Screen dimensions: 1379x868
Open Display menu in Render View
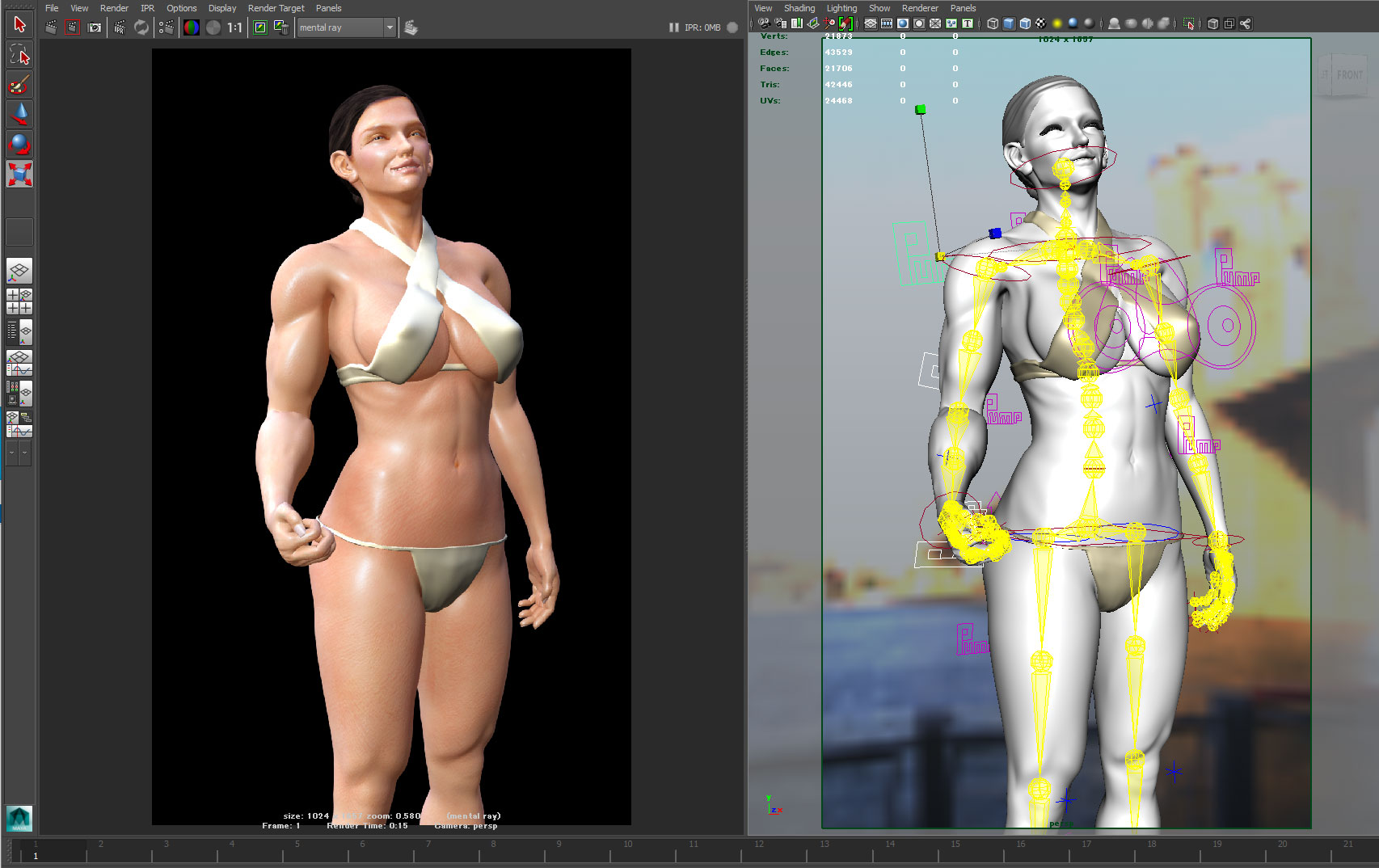[x=222, y=8]
